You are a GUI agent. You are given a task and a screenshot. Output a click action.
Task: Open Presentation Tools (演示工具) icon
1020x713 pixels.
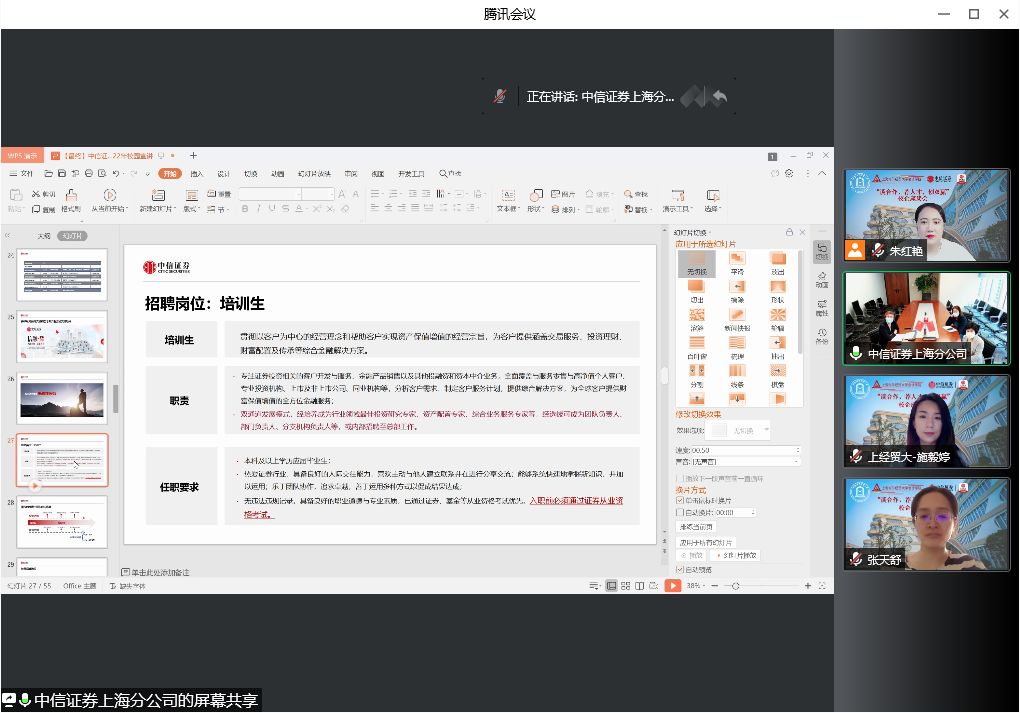[x=677, y=195]
